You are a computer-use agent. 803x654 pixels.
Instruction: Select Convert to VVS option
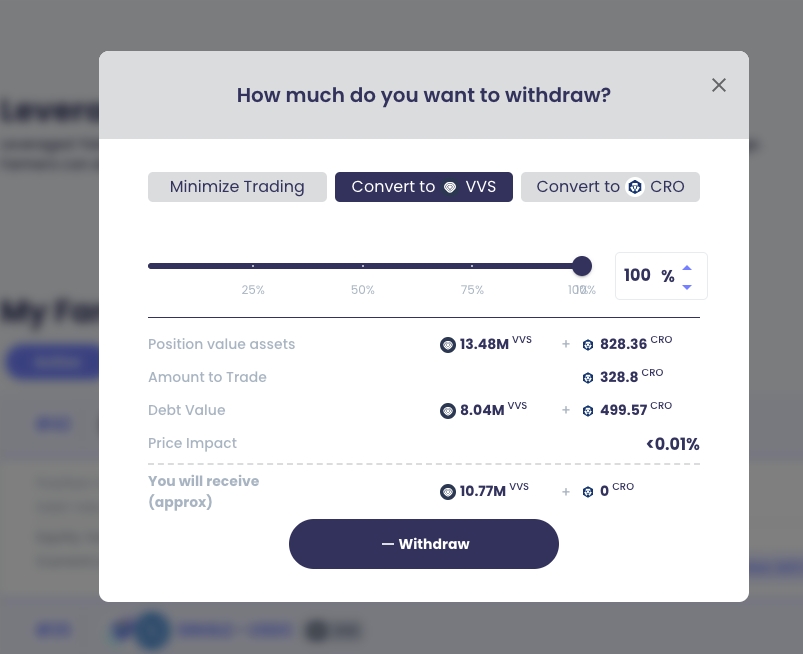[423, 187]
